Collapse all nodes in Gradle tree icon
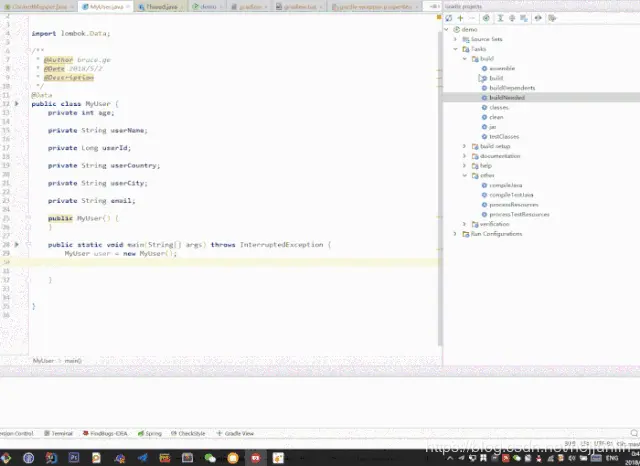The height and width of the screenshot is (466, 640). (512, 18)
